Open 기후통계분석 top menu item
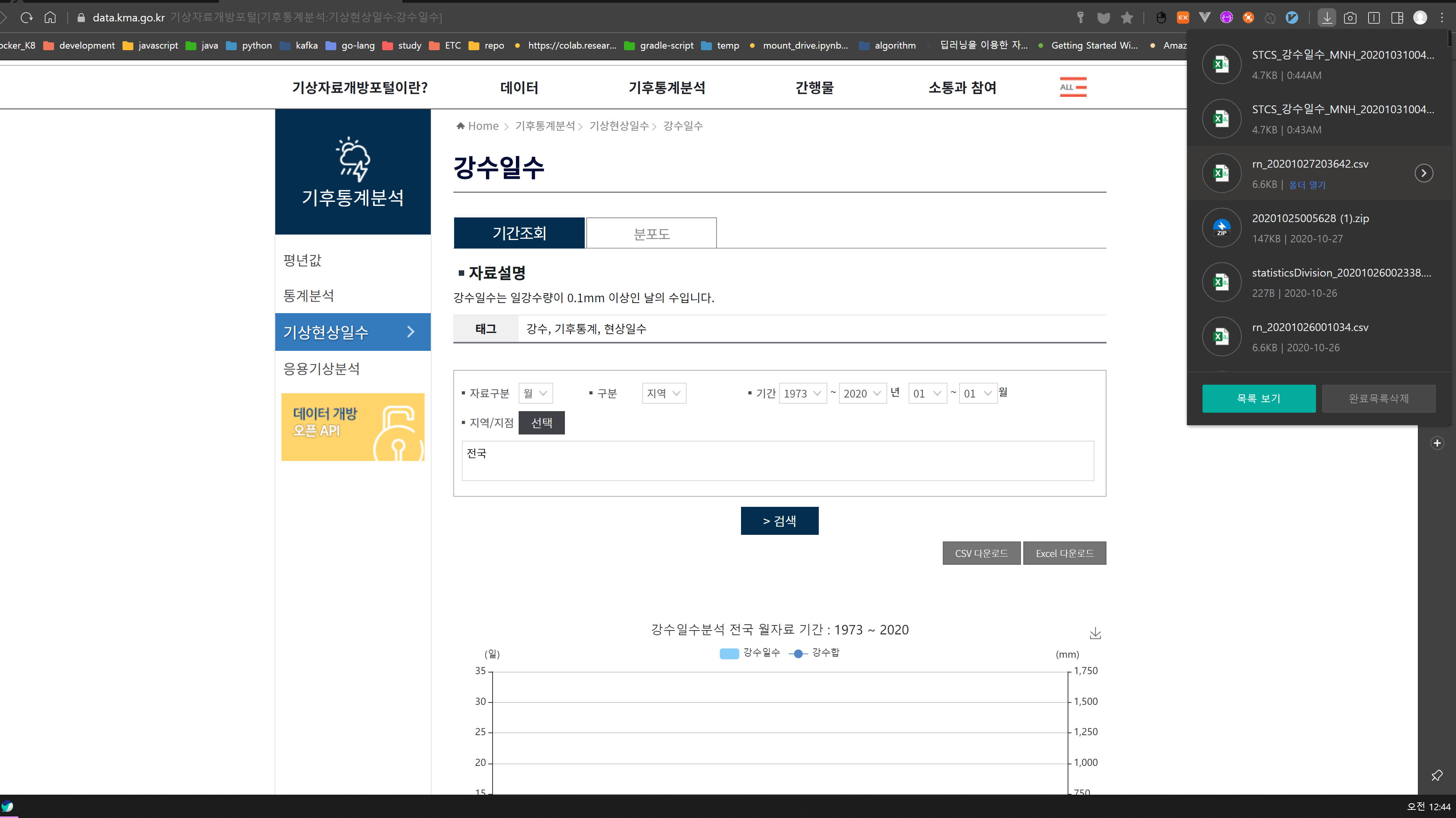 666,88
